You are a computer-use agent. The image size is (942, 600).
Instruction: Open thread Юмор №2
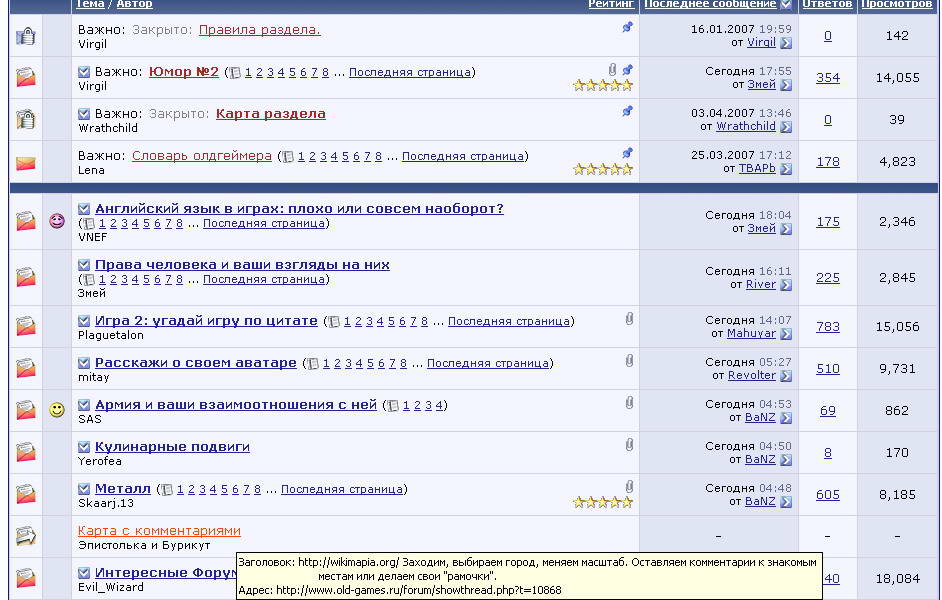coord(184,72)
